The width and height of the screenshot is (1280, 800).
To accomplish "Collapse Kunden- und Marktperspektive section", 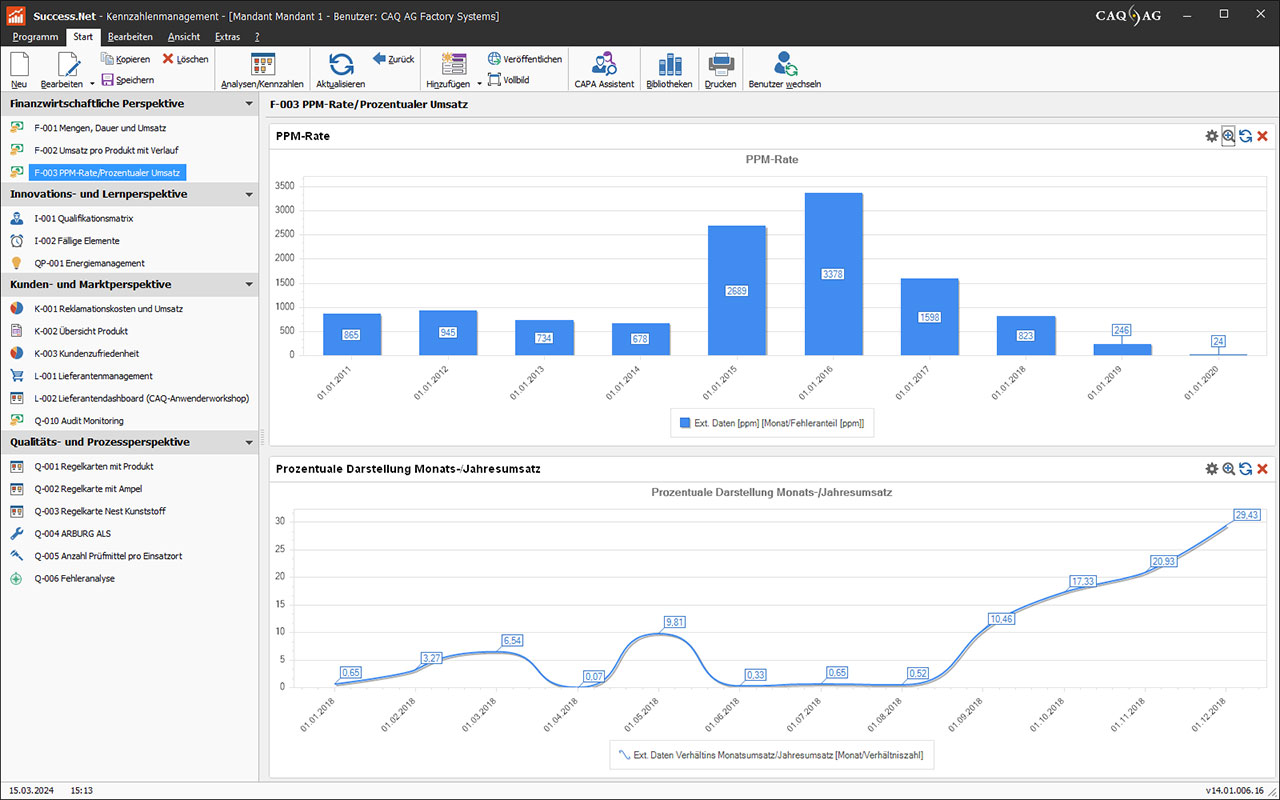I will (249, 285).
